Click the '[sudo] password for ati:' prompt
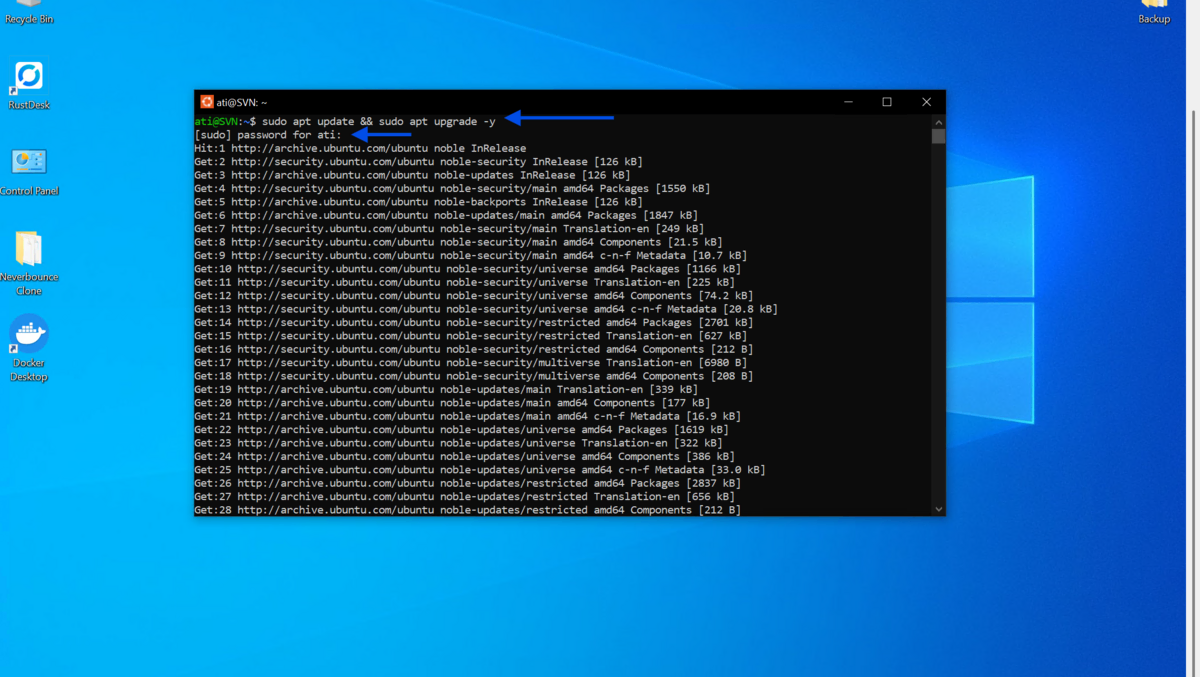1200x677 pixels. (268, 135)
